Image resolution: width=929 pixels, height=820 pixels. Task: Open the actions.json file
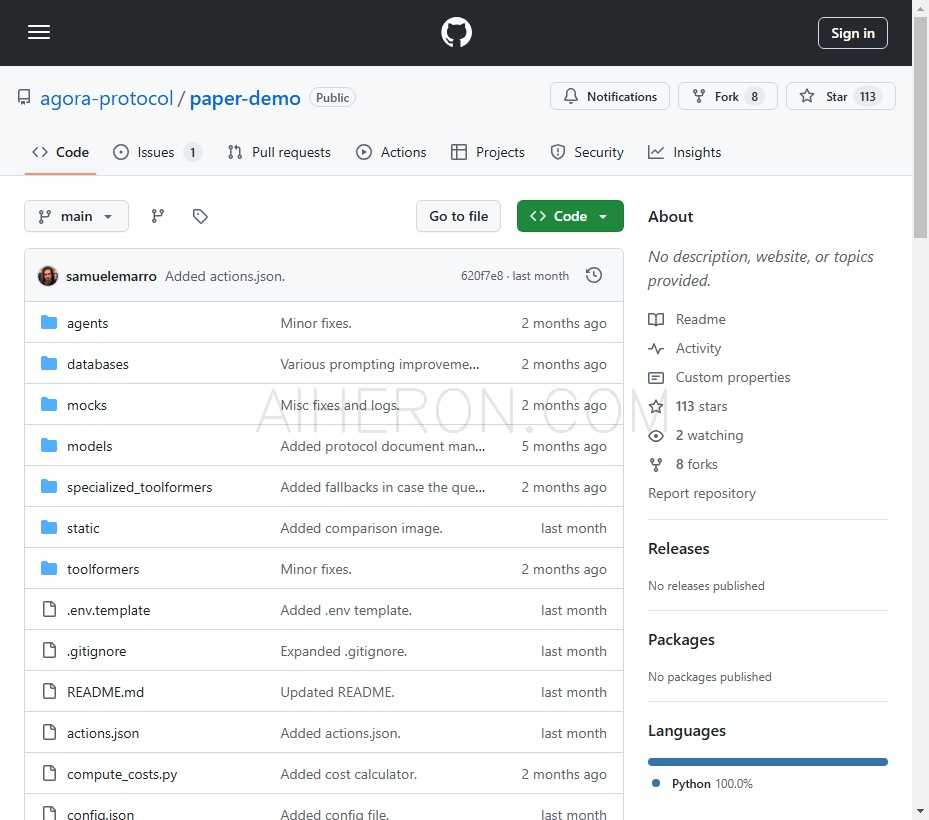tap(103, 733)
